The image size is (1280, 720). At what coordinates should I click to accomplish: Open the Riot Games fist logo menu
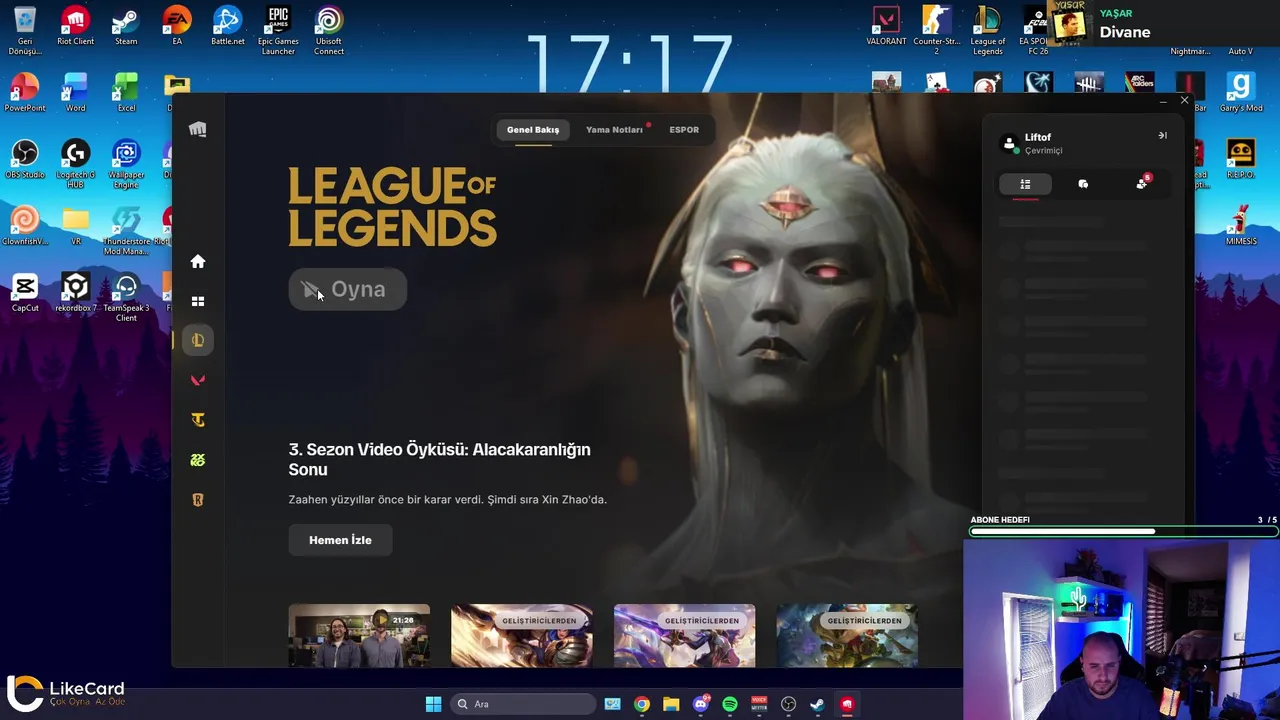coord(198,129)
